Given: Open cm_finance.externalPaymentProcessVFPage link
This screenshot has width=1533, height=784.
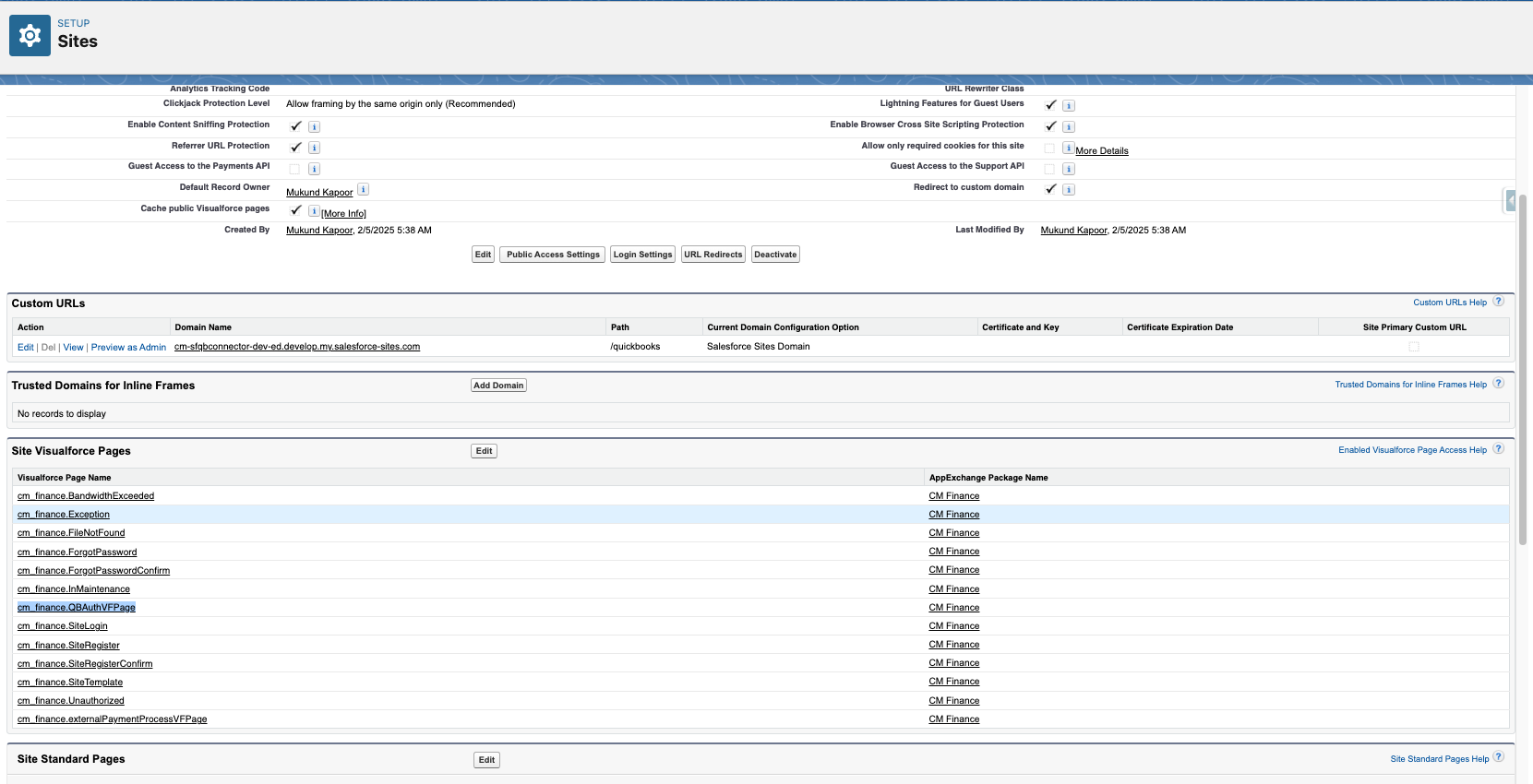Looking at the screenshot, I should click(x=113, y=719).
